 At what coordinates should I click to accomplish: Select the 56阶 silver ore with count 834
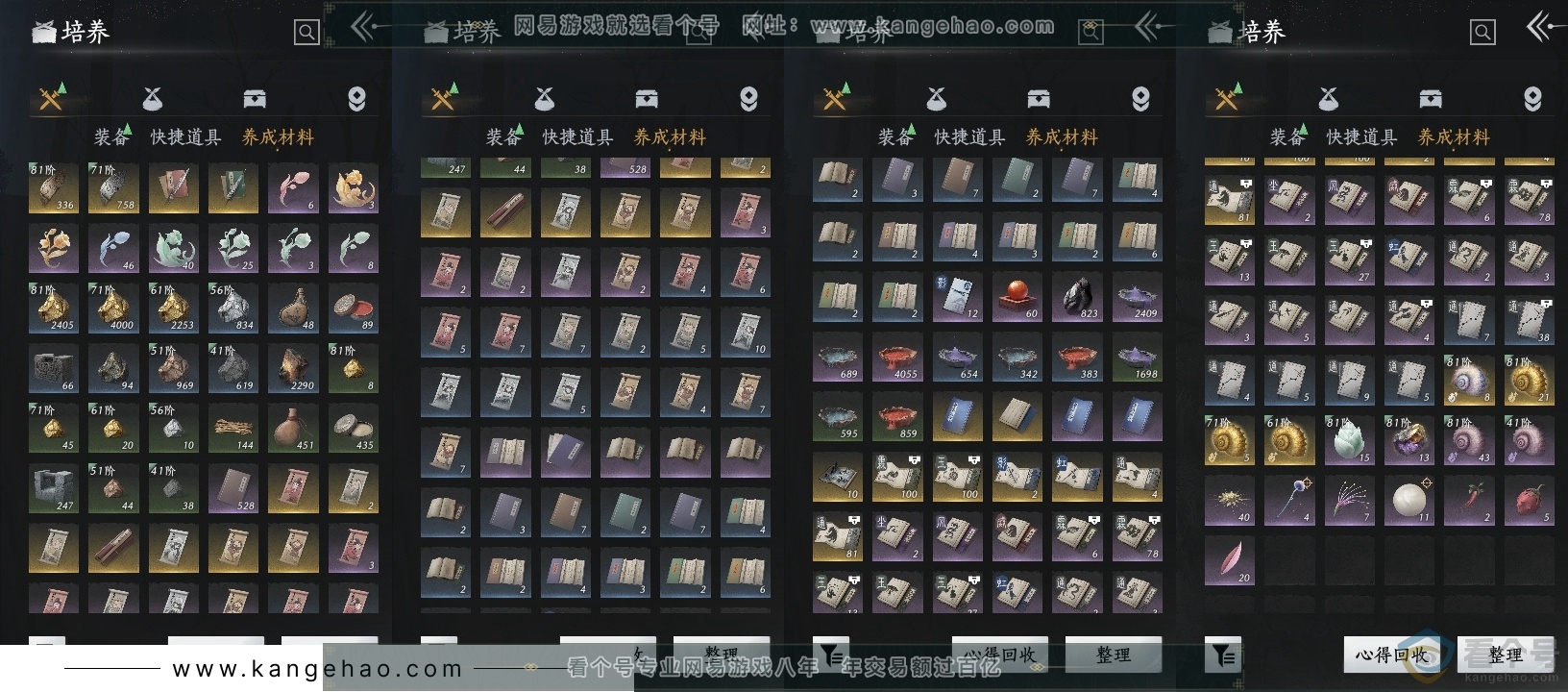point(233,308)
